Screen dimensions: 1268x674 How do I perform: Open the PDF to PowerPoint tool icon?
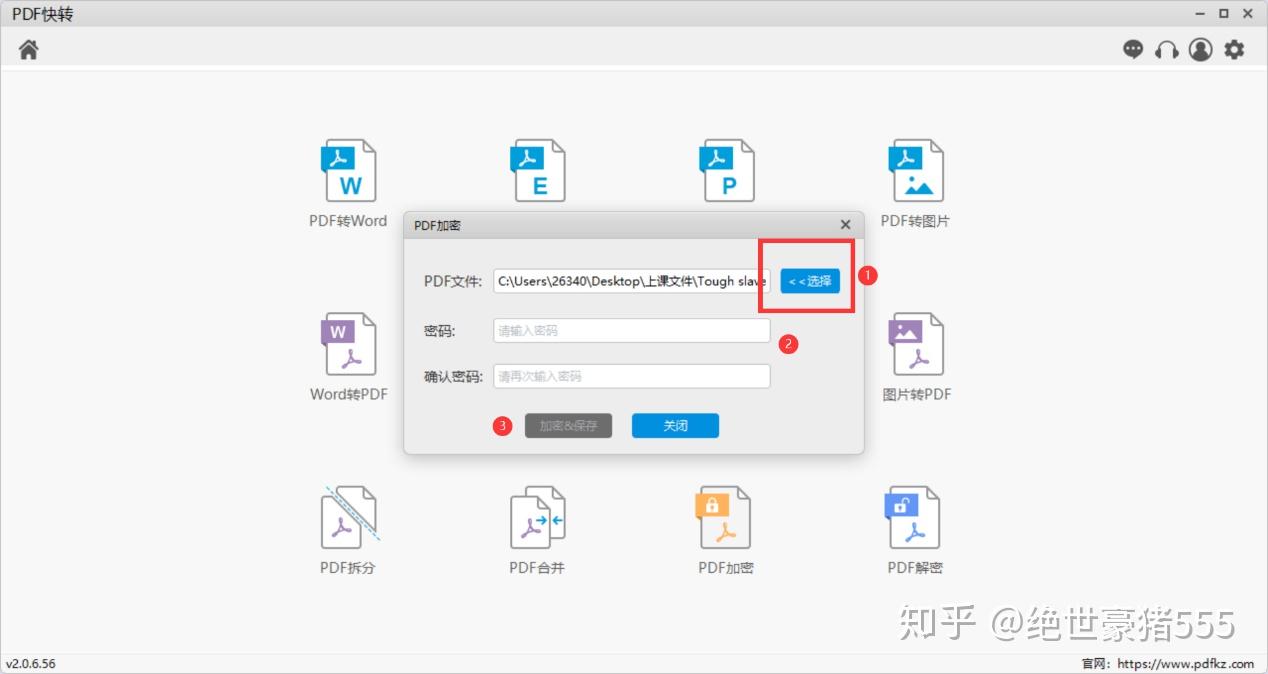click(x=727, y=171)
